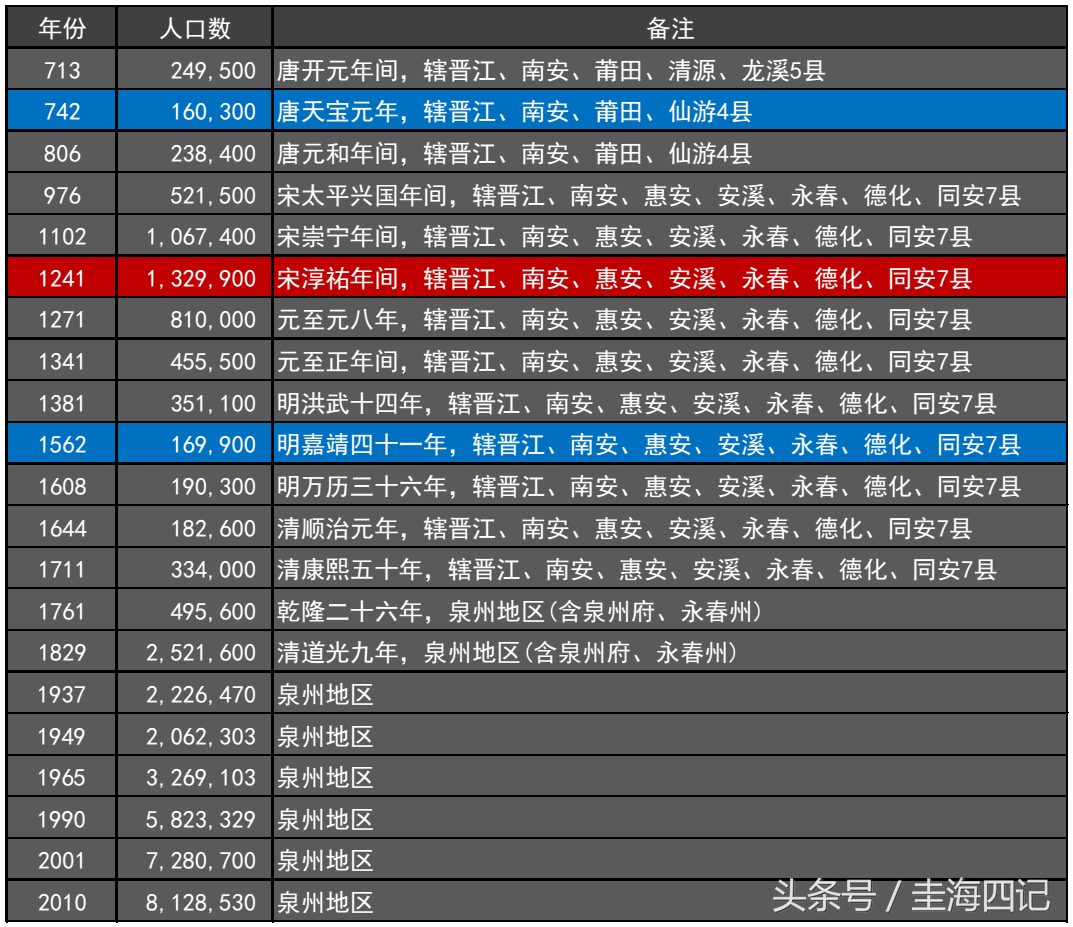Click the remark starting with 清康熙五十年

click(x=636, y=569)
